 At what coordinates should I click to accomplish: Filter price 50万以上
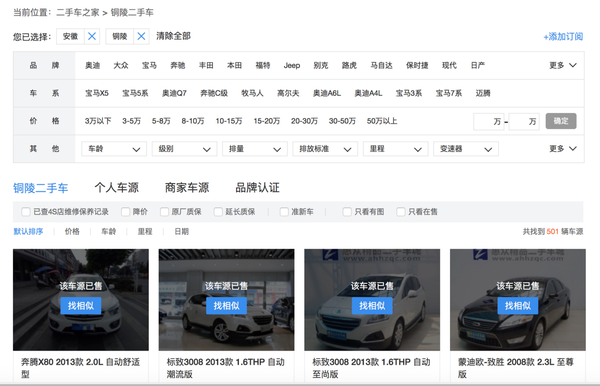pos(382,121)
